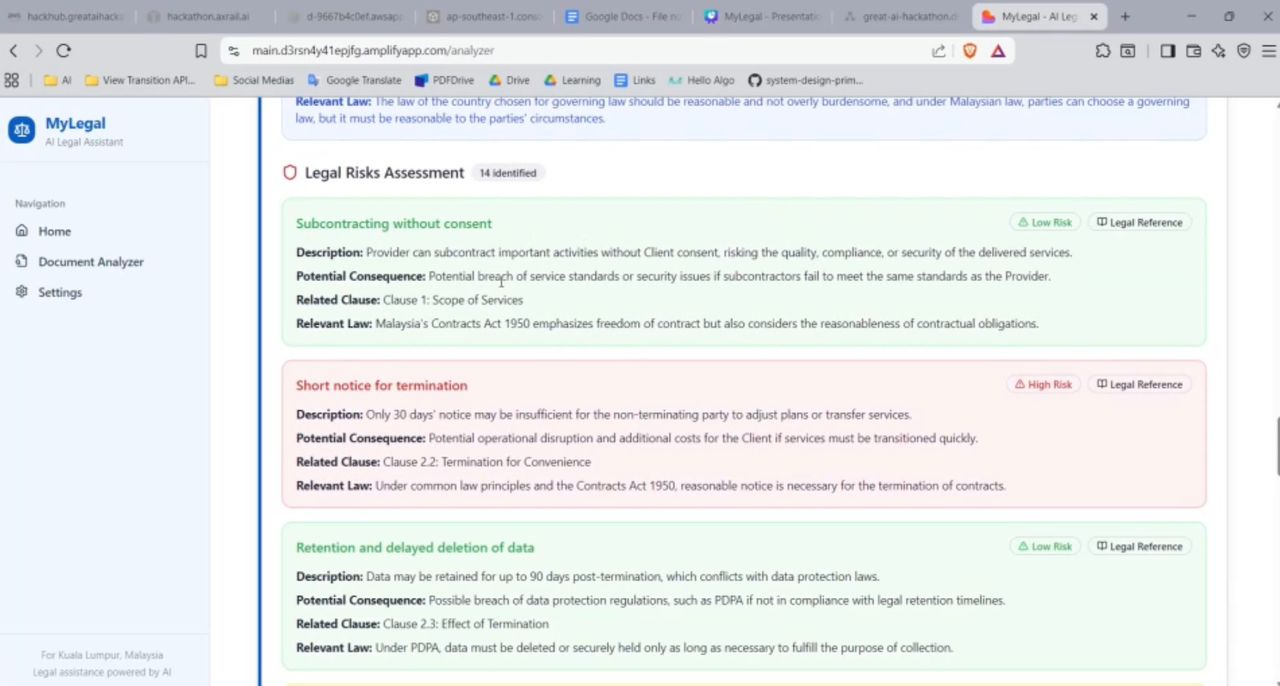1280x686 pixels.
Task: Click the shield icon in the address bar
Action: (969, 50)
